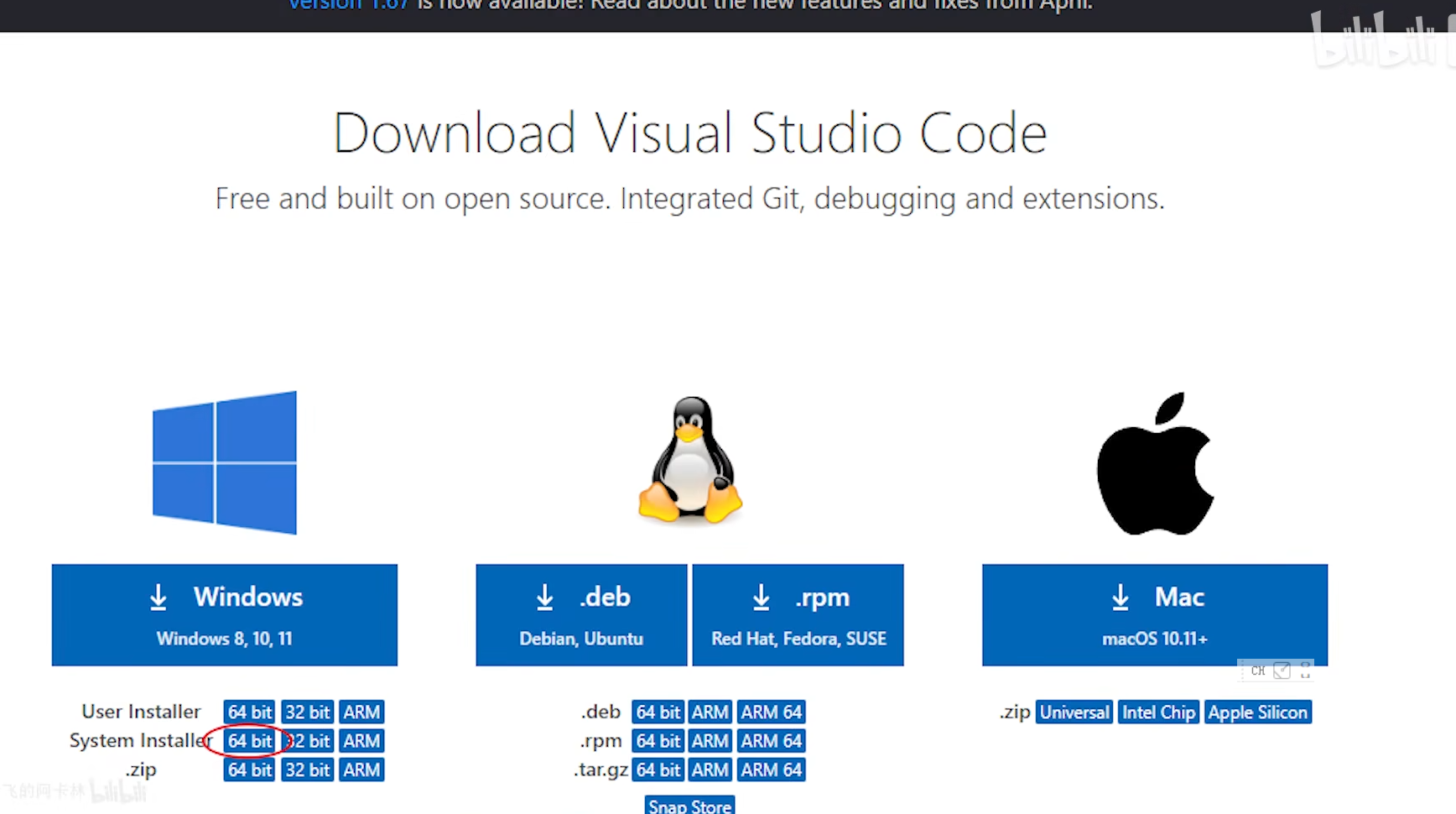Screen dimensions: 1456x814
Task: Click the download arrow on the .rpm button
Action: tap(761, 597)
